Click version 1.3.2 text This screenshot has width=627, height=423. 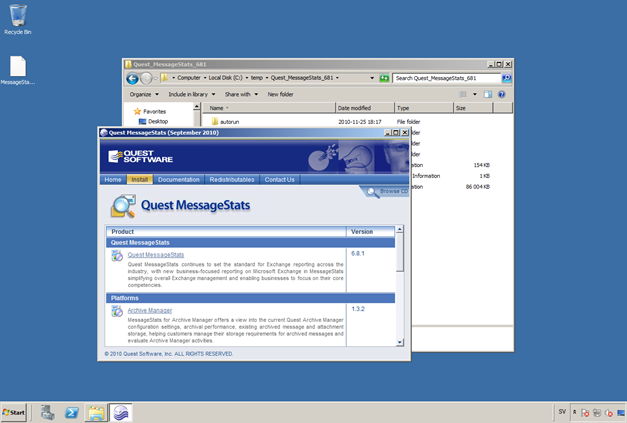pyautogui.click(x=358, y=309)
